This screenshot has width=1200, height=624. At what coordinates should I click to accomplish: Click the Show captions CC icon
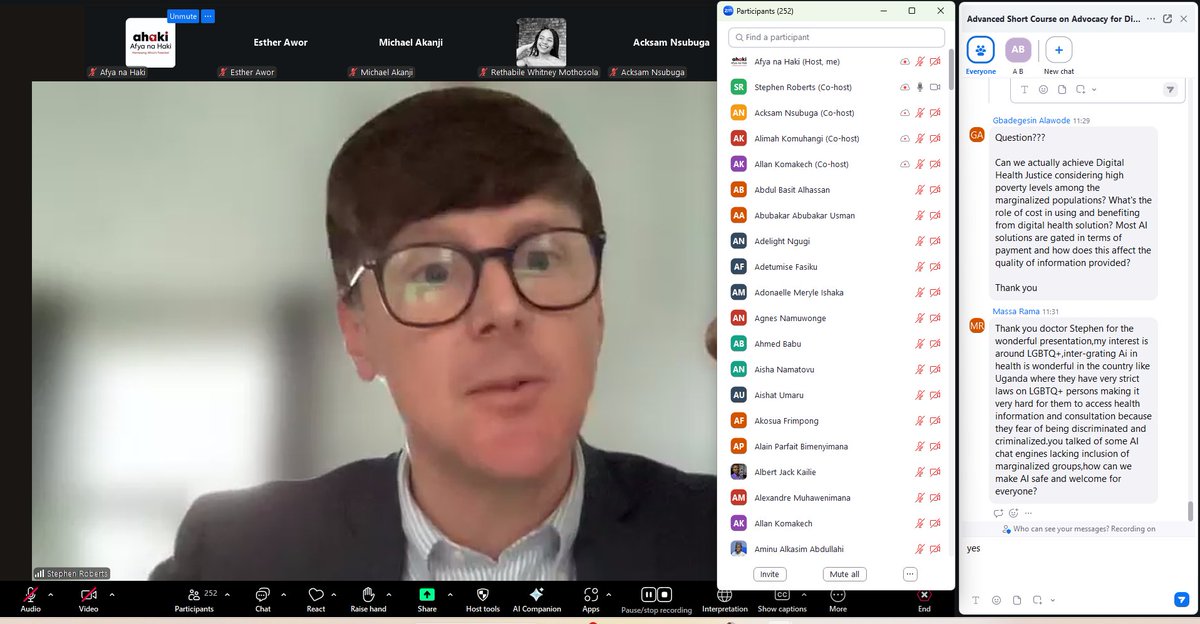coord(782,594)
